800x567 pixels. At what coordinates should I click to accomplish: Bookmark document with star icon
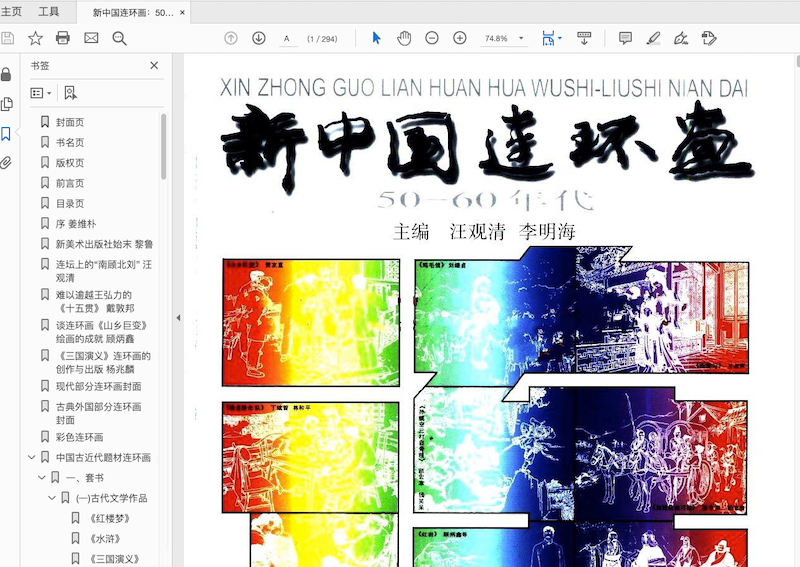(35, 38)
